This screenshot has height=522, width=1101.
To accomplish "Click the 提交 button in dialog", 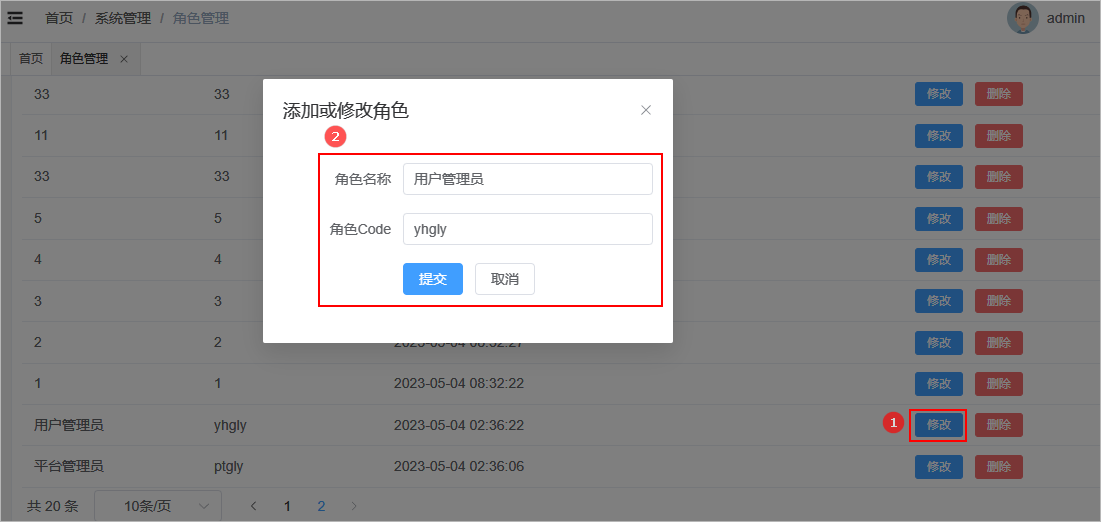I will [432, 279].
